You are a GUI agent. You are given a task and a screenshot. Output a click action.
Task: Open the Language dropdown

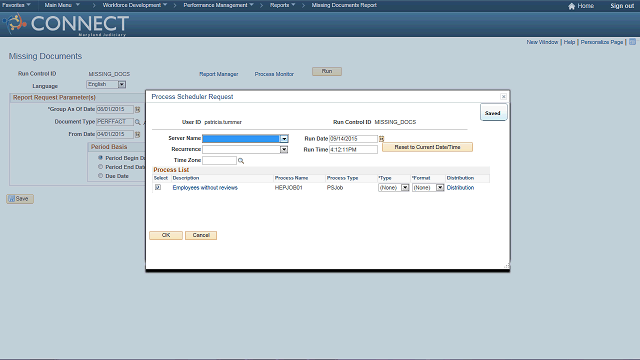pyautogui.click(x=122, y=84)
